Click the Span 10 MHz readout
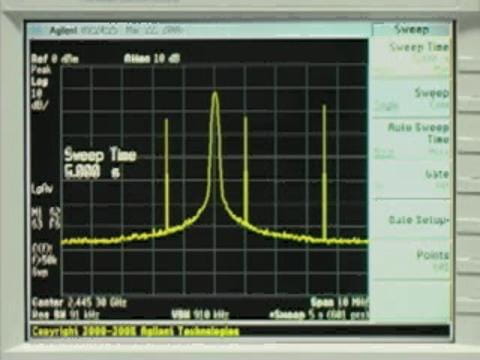 (x=339, y=302)
